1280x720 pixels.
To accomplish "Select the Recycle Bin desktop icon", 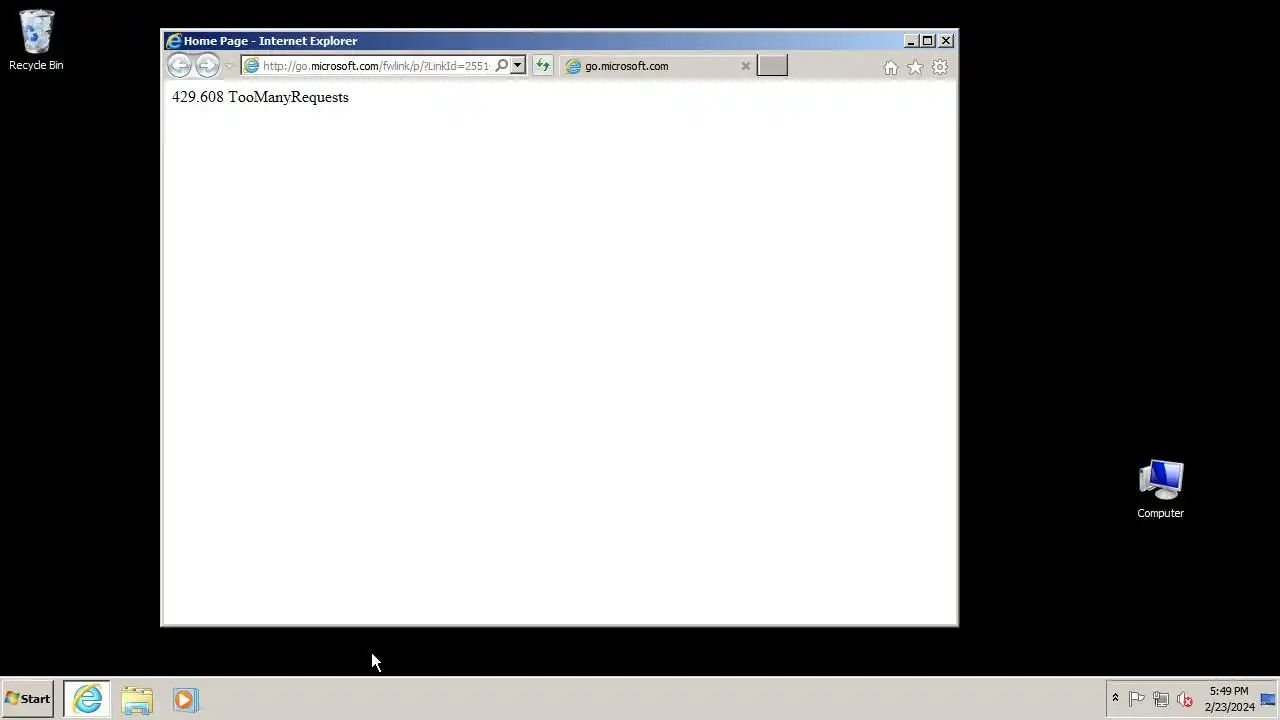I will [36, 41].
